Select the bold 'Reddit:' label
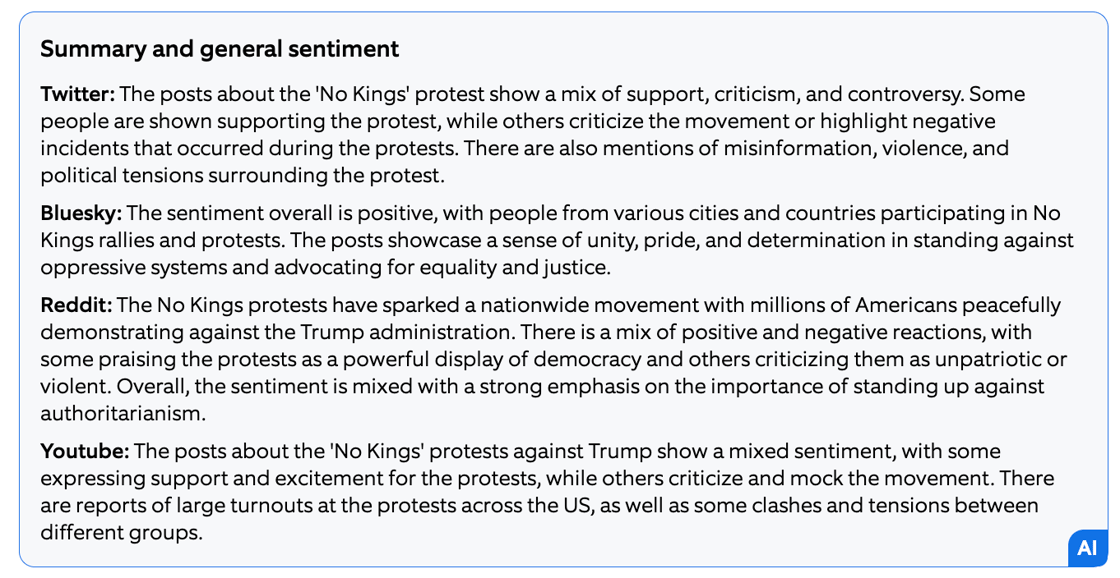Screen dimensions: 1120x578 click(x=76, y=305)
